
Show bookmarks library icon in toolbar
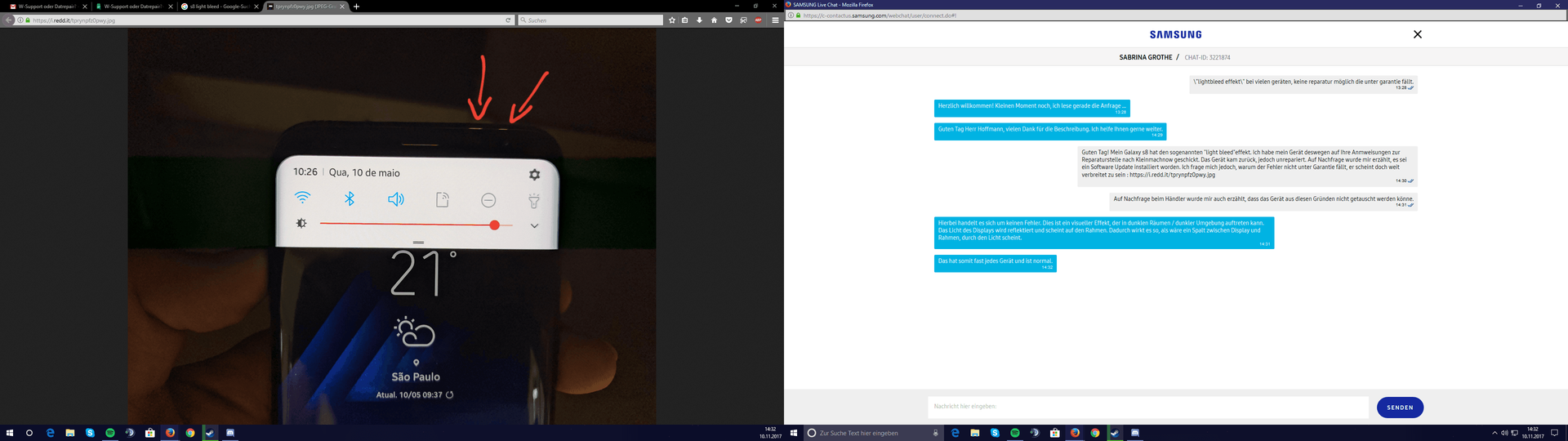[685, 20]
